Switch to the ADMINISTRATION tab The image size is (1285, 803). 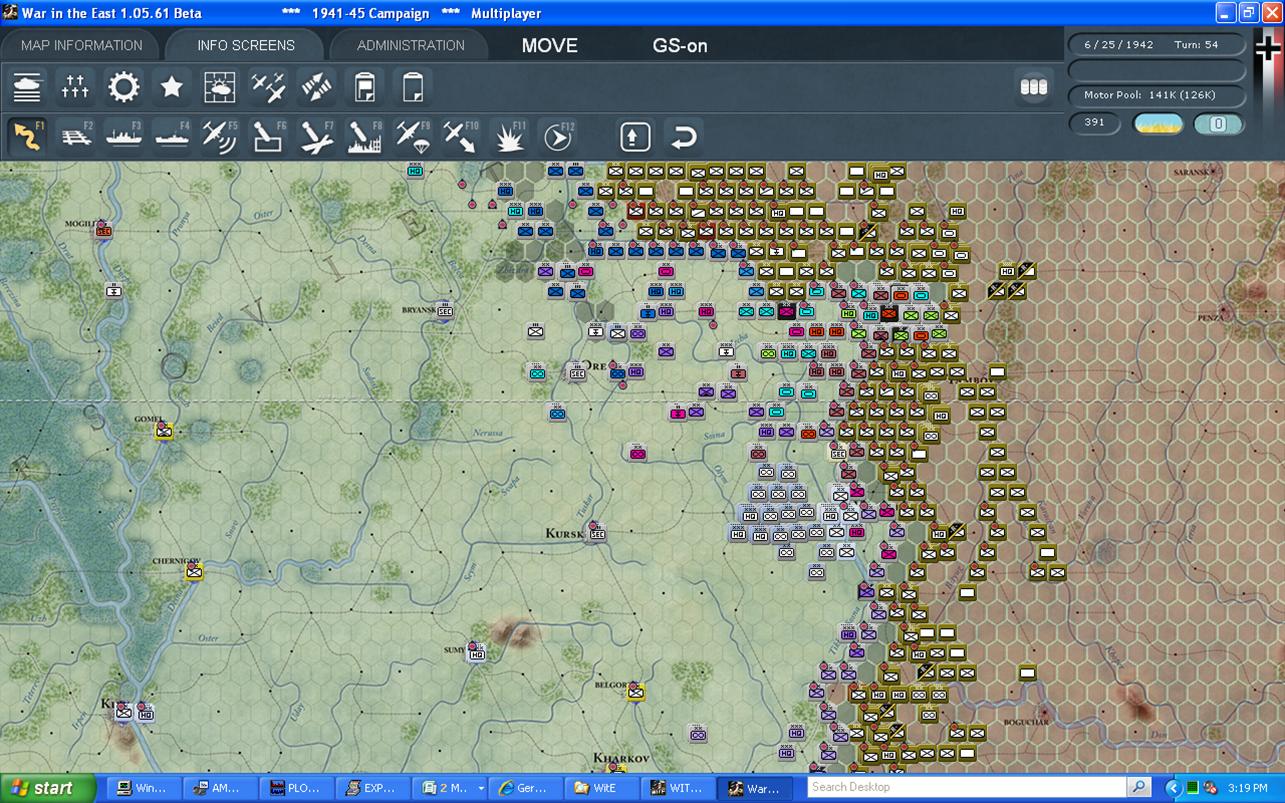tap(410, 45)
